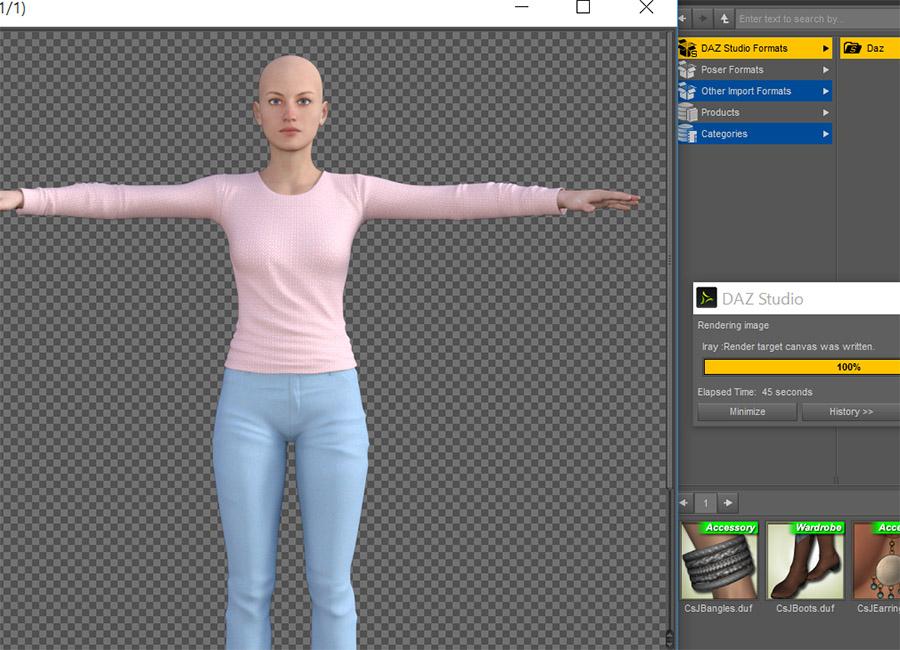This screenshot has height=650, width=900.
Task: Click the Poser Formats box icon
Action: pos(687,69)
